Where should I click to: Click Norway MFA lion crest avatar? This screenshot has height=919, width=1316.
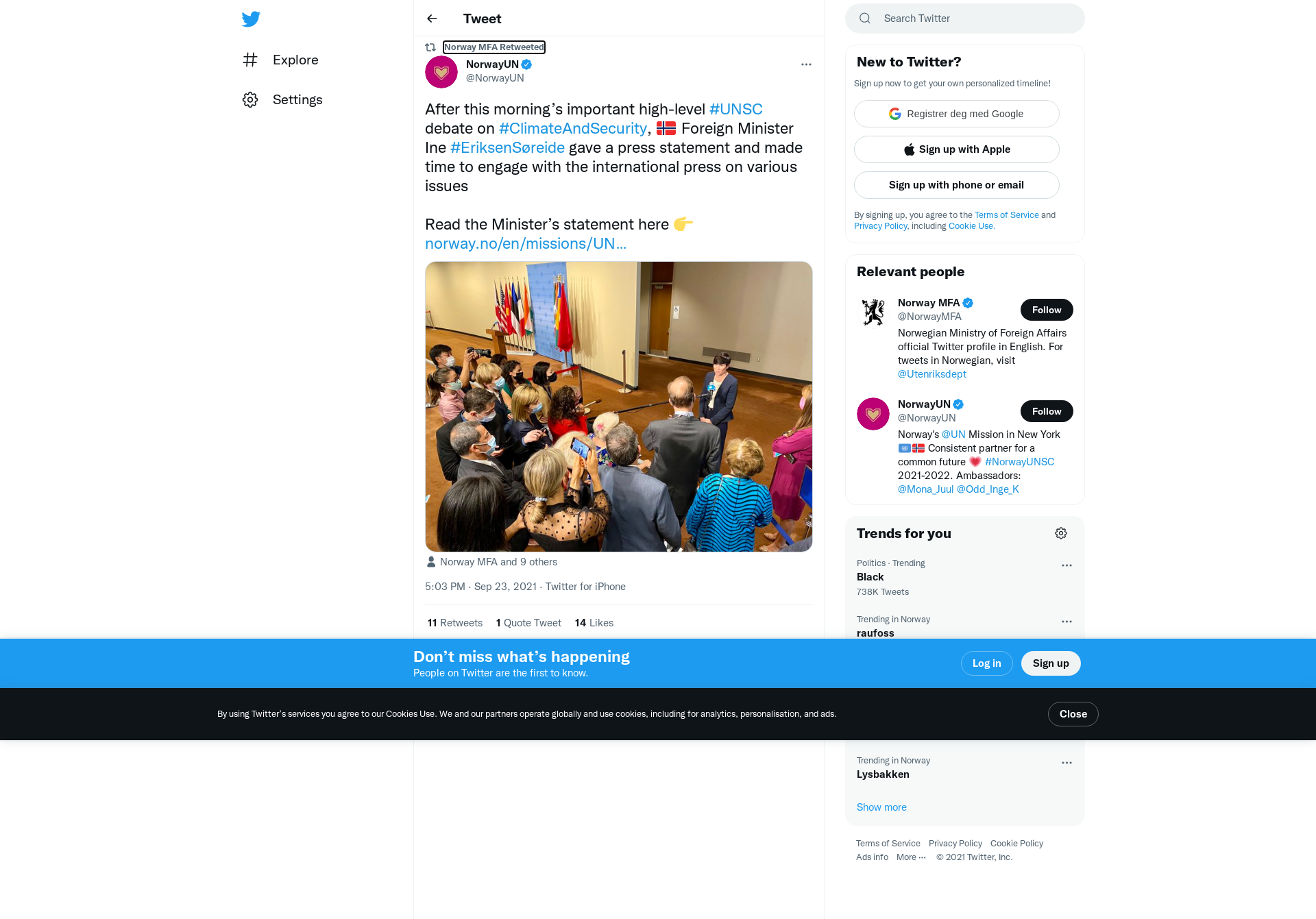(x=873, y=313)
